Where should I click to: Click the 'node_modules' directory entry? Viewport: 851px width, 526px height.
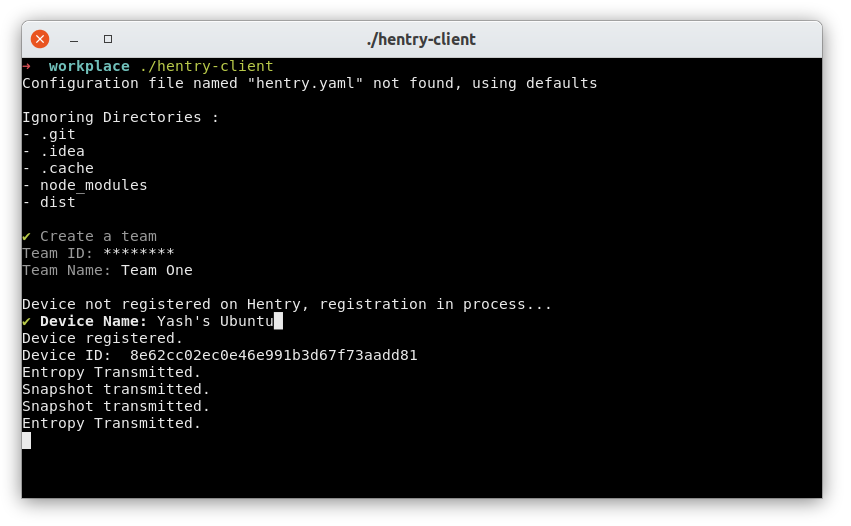coord(93,185)
